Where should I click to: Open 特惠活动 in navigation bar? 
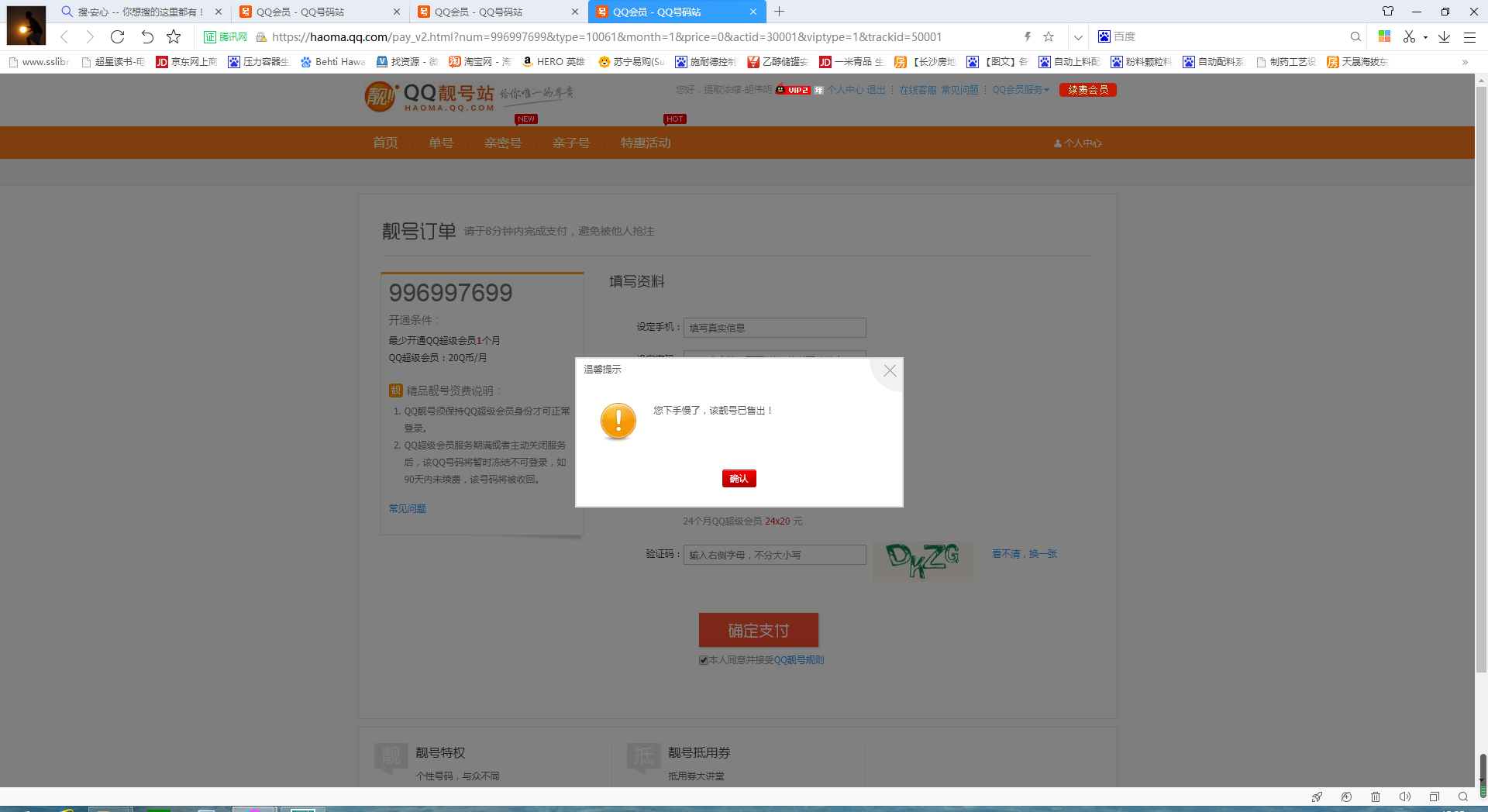tap(646, 143)
